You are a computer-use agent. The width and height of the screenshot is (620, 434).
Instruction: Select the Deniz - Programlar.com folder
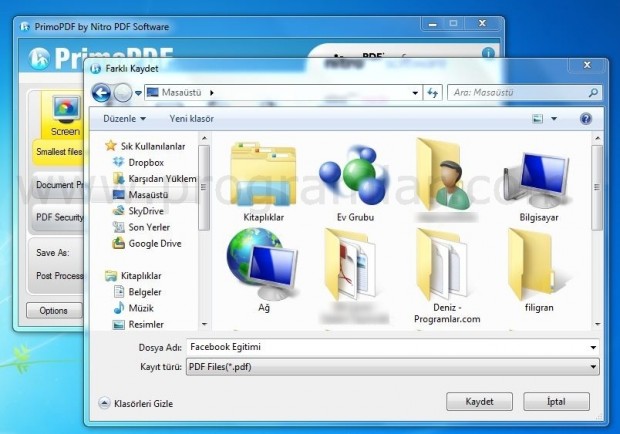click(447, 275)
